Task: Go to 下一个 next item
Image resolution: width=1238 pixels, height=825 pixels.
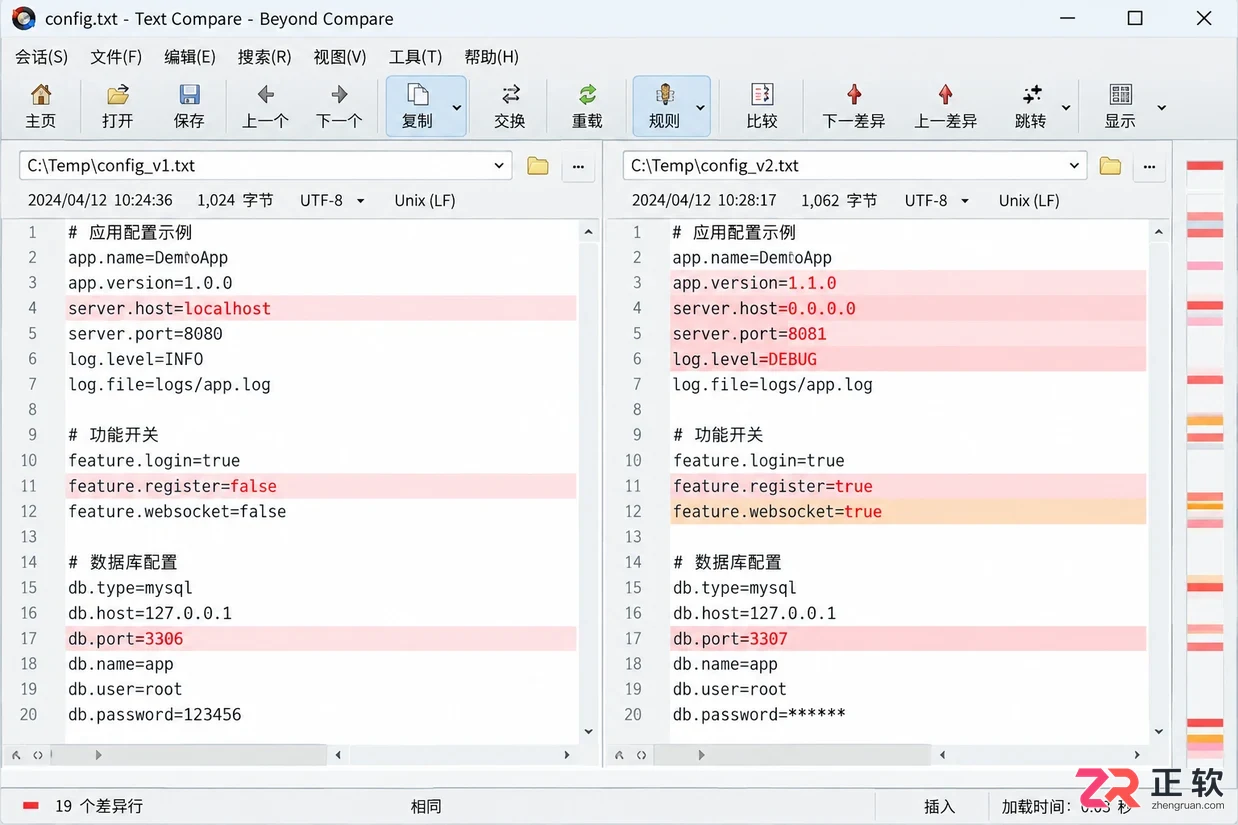Action: (x=339, y=106)
